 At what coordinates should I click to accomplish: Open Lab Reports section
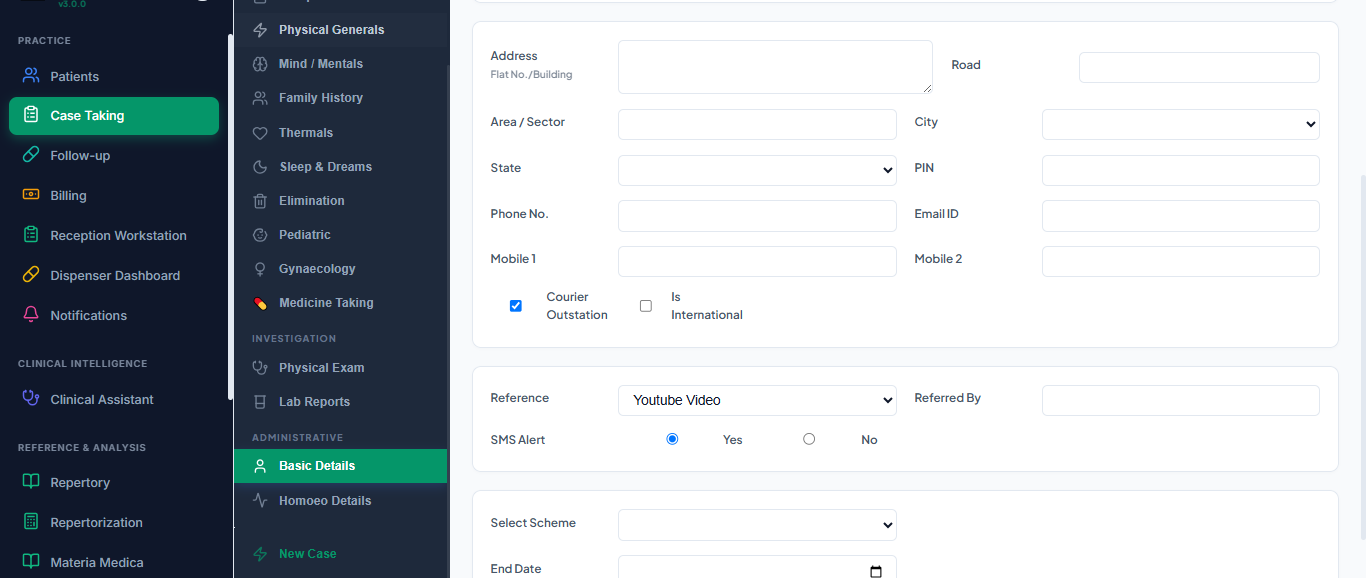click(x=340, y=402)
